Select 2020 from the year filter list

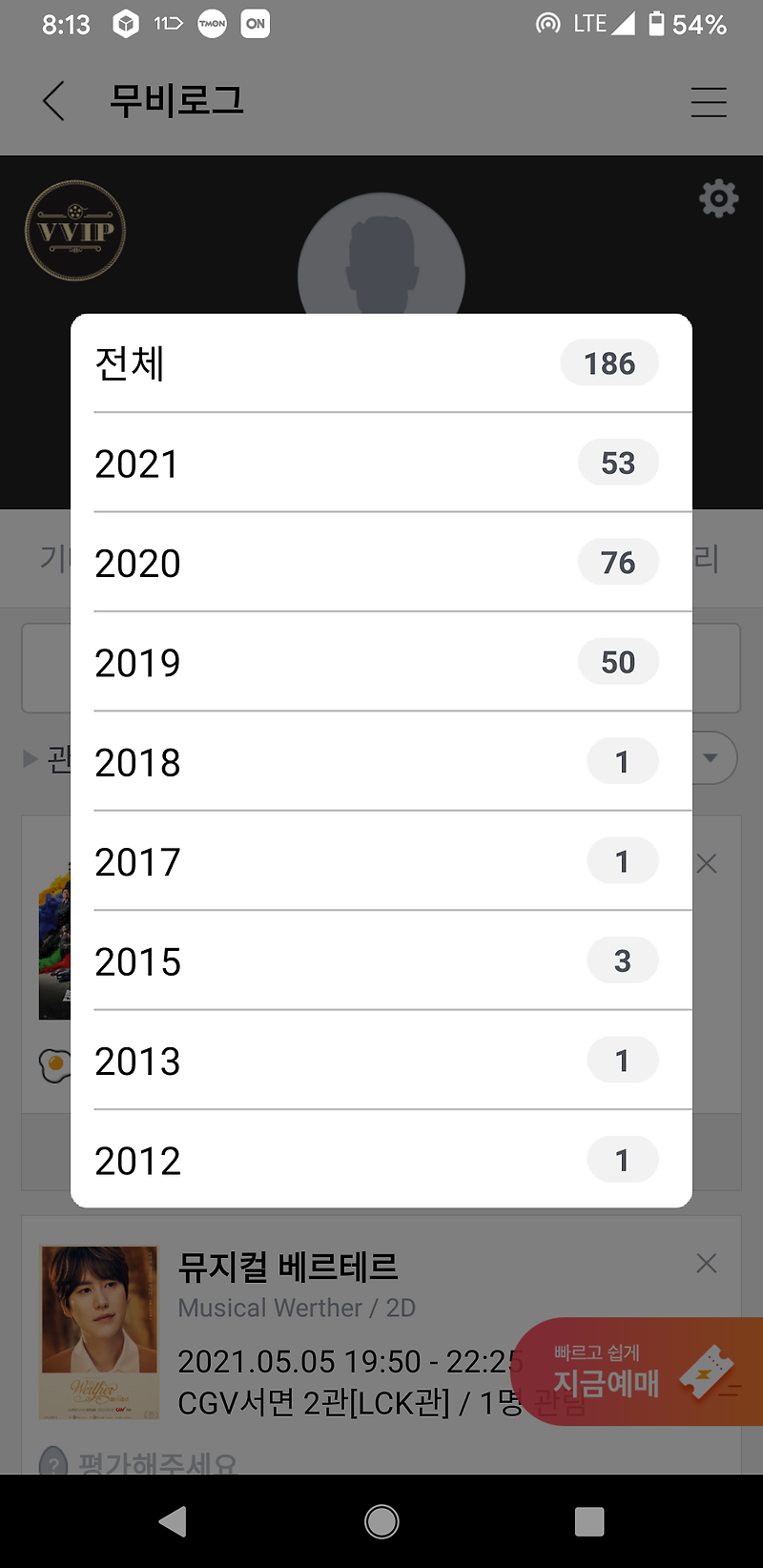pyautogui.click(x=381, y=562)
